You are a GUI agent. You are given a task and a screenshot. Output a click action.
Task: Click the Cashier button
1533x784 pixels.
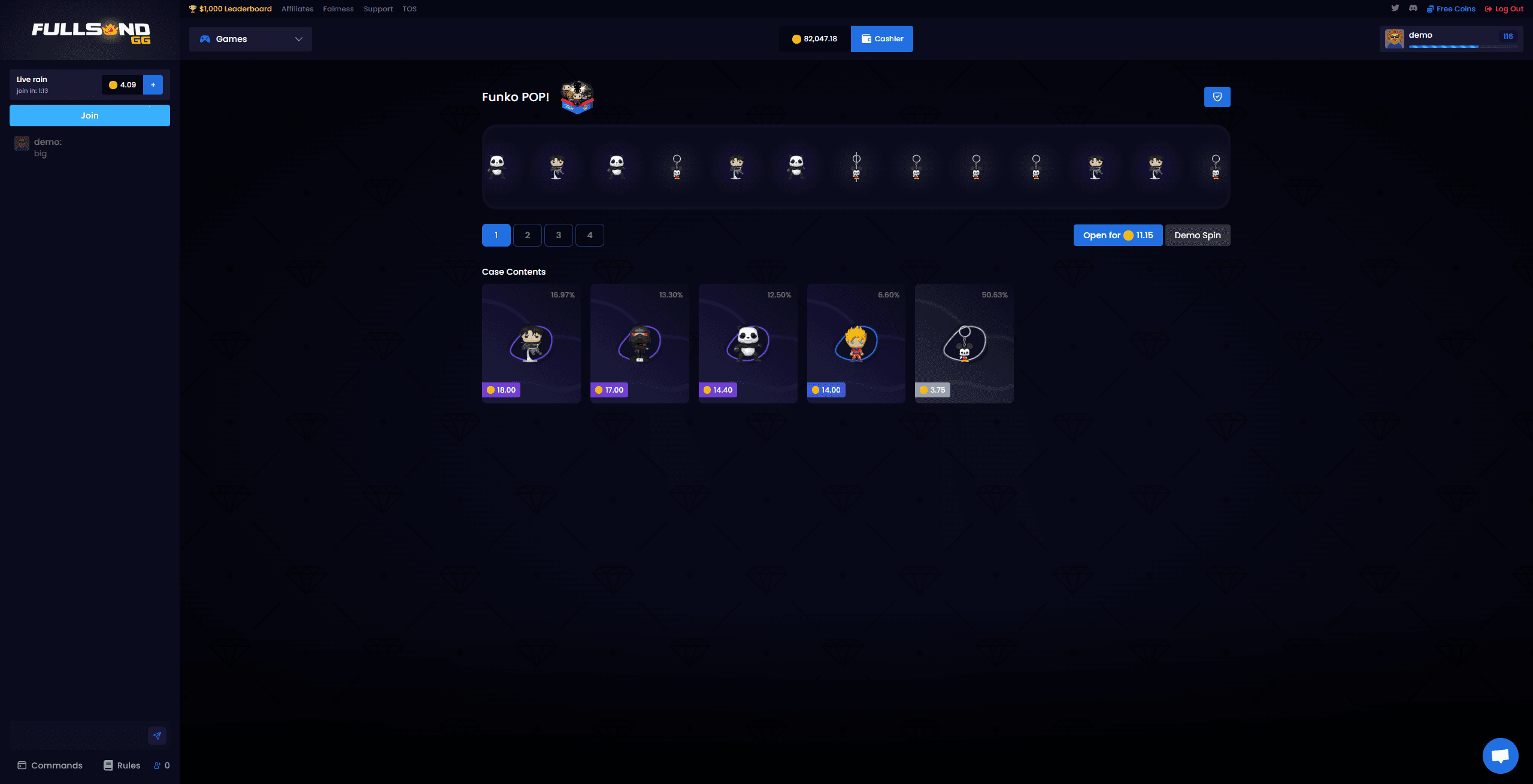click(x=881, y=39)
